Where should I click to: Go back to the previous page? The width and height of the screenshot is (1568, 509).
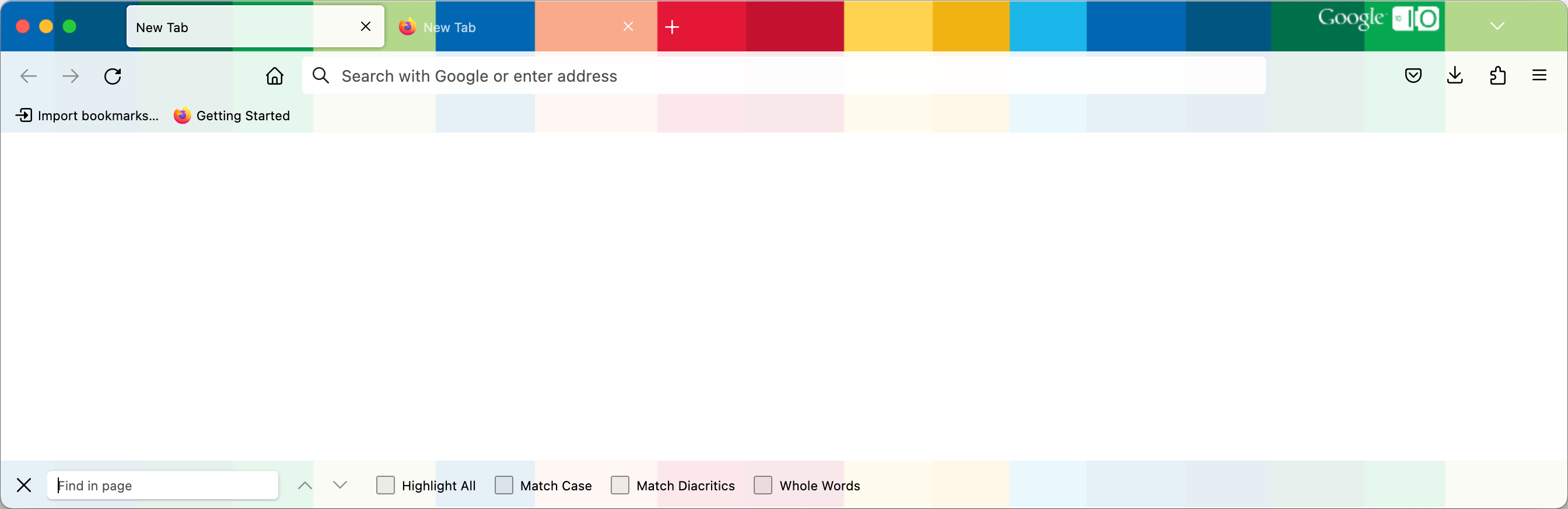(x=29, y=76)
